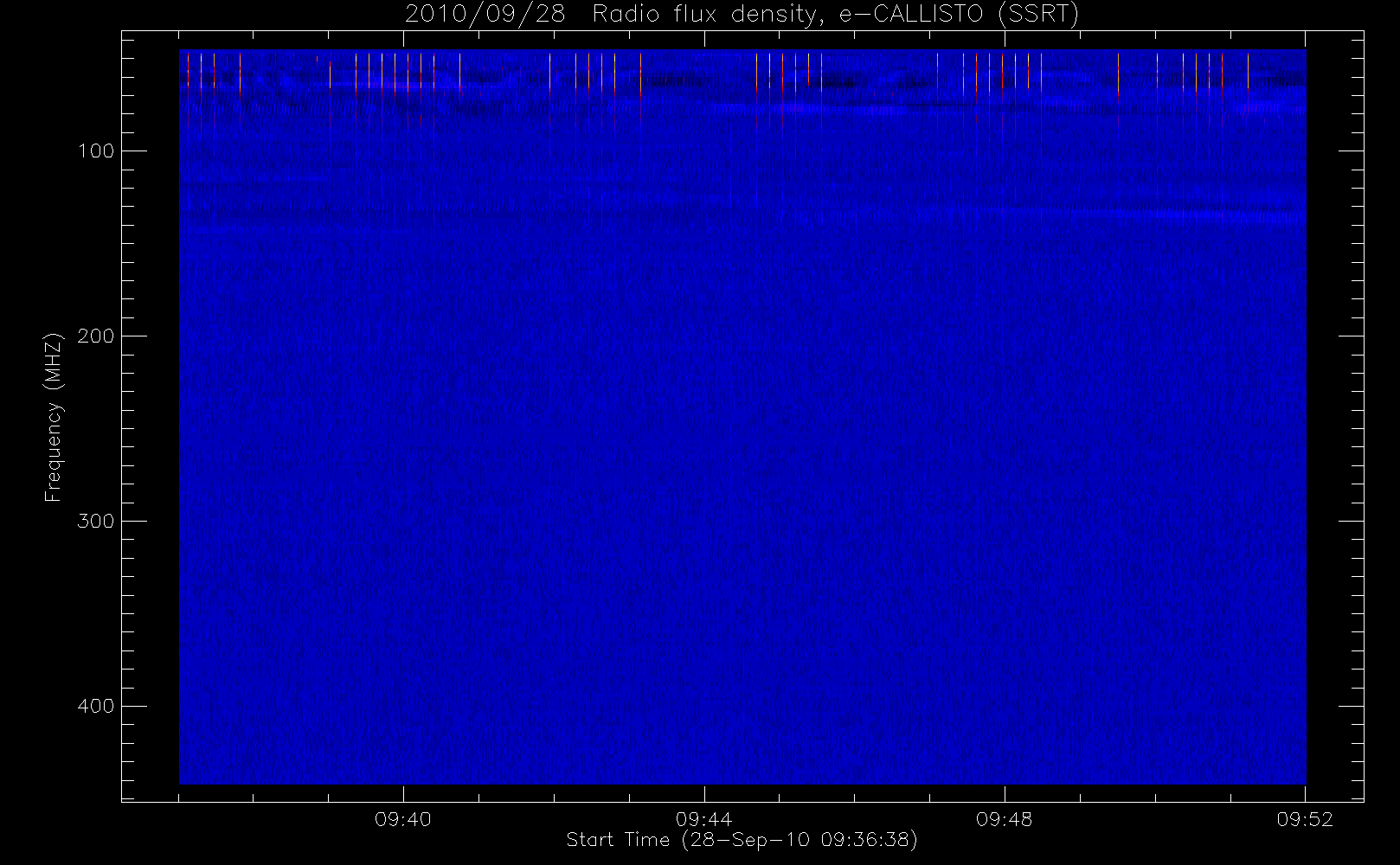This screenshot has height=865, width=1400.
Task: Click the plot title '2010/09/28 Radio flux density, e-CALLISTO (SSRT)'
Action: coord(742,15)
